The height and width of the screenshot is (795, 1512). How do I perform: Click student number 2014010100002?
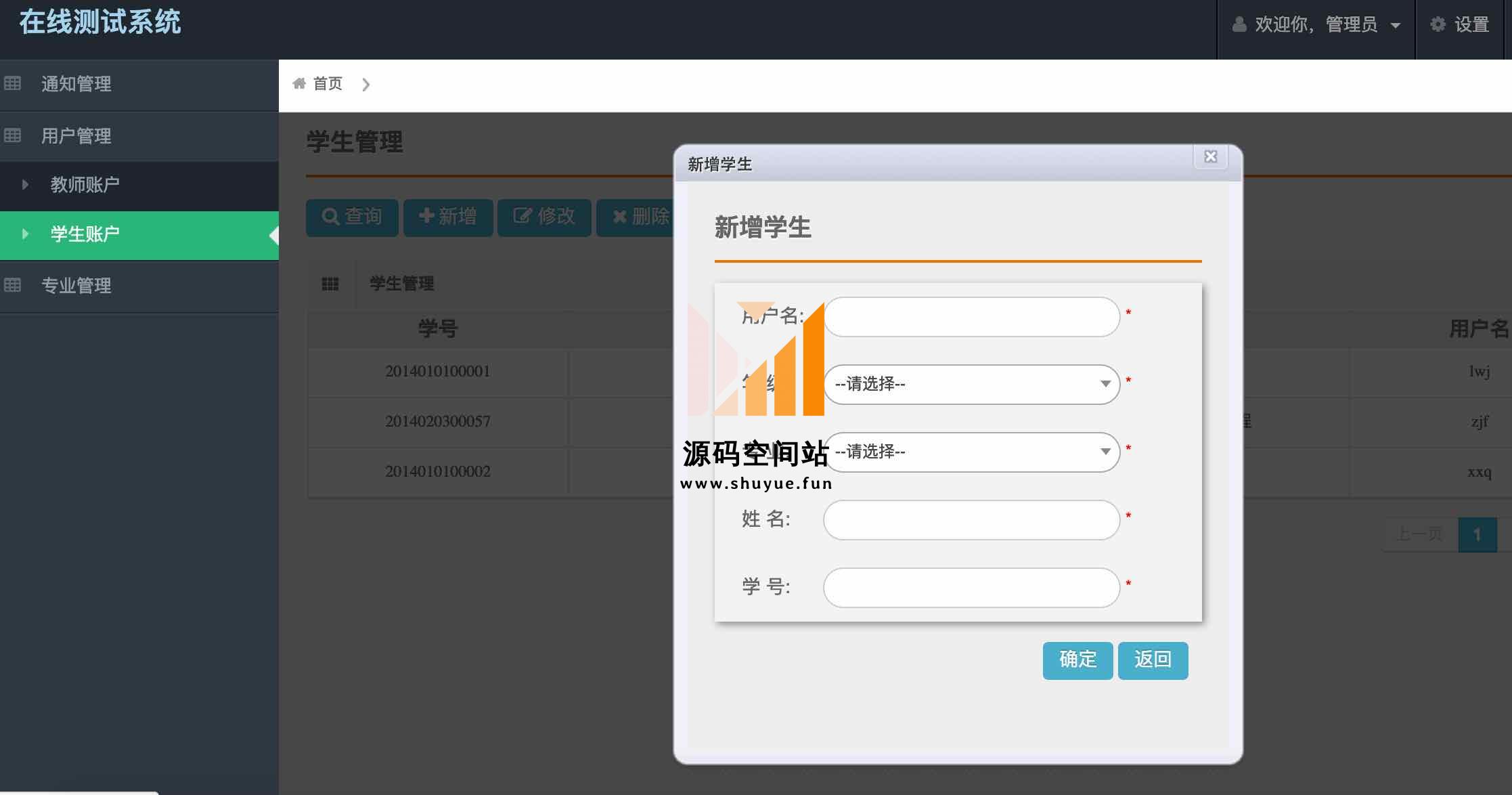pos(438,471)
